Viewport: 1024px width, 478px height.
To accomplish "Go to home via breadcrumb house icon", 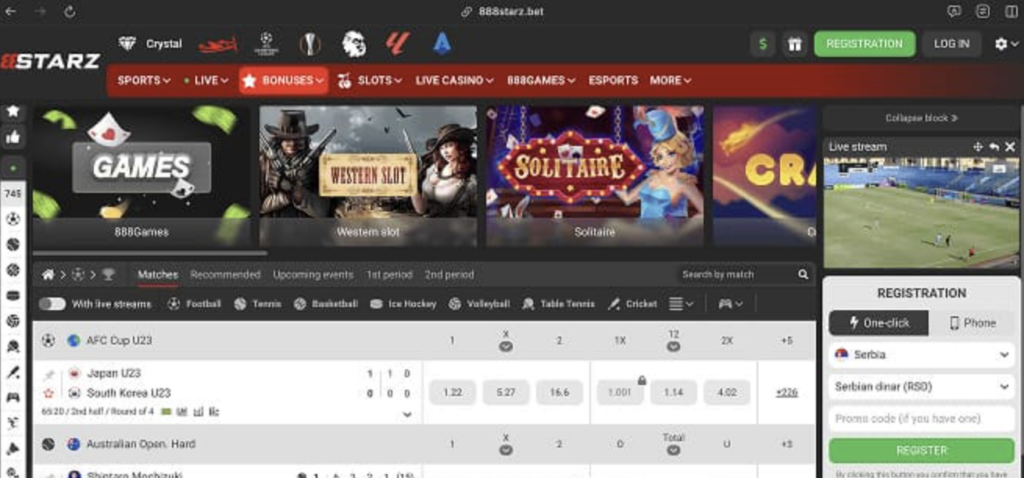I will 47,274.
